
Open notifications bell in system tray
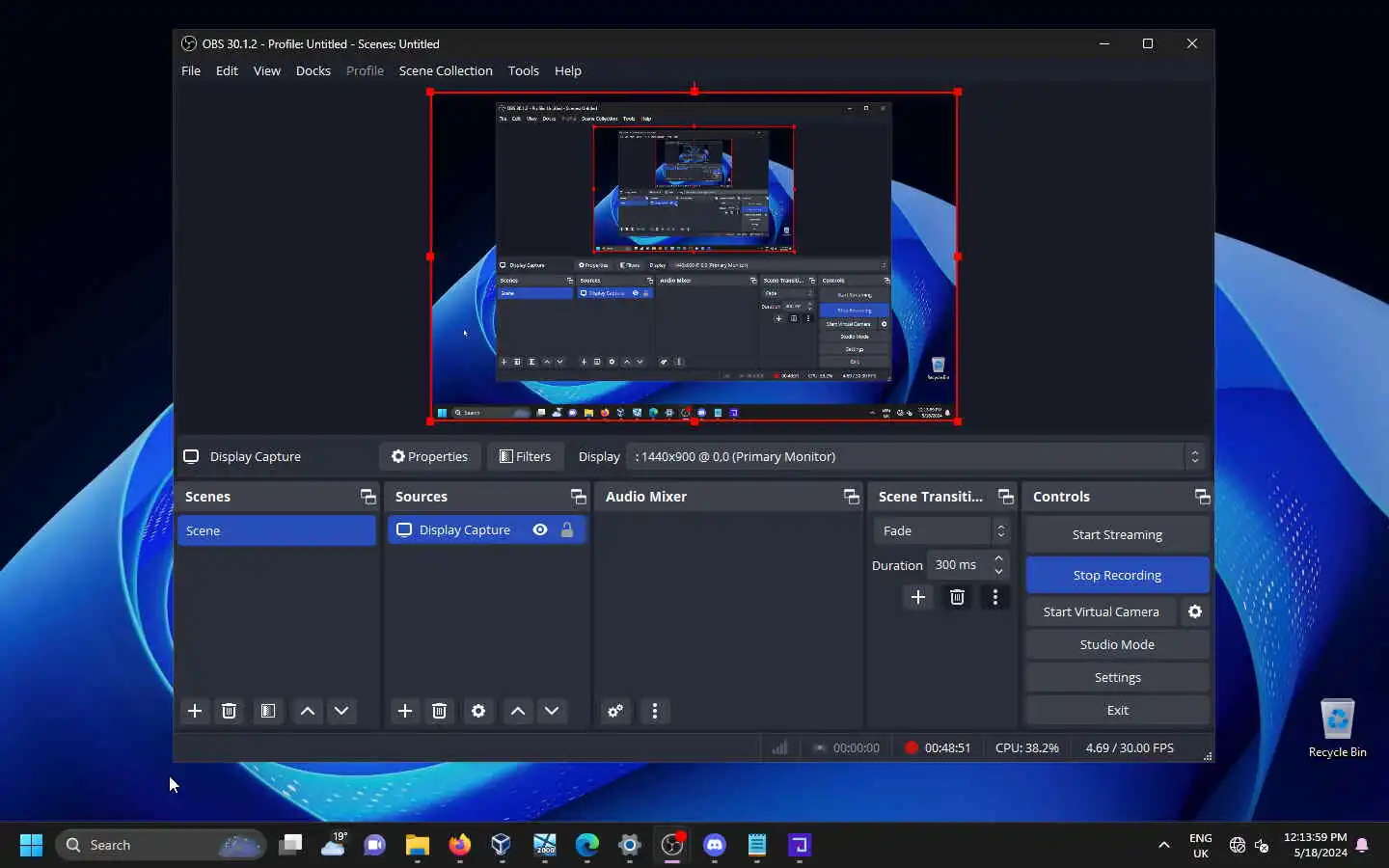pos(1362,845)
